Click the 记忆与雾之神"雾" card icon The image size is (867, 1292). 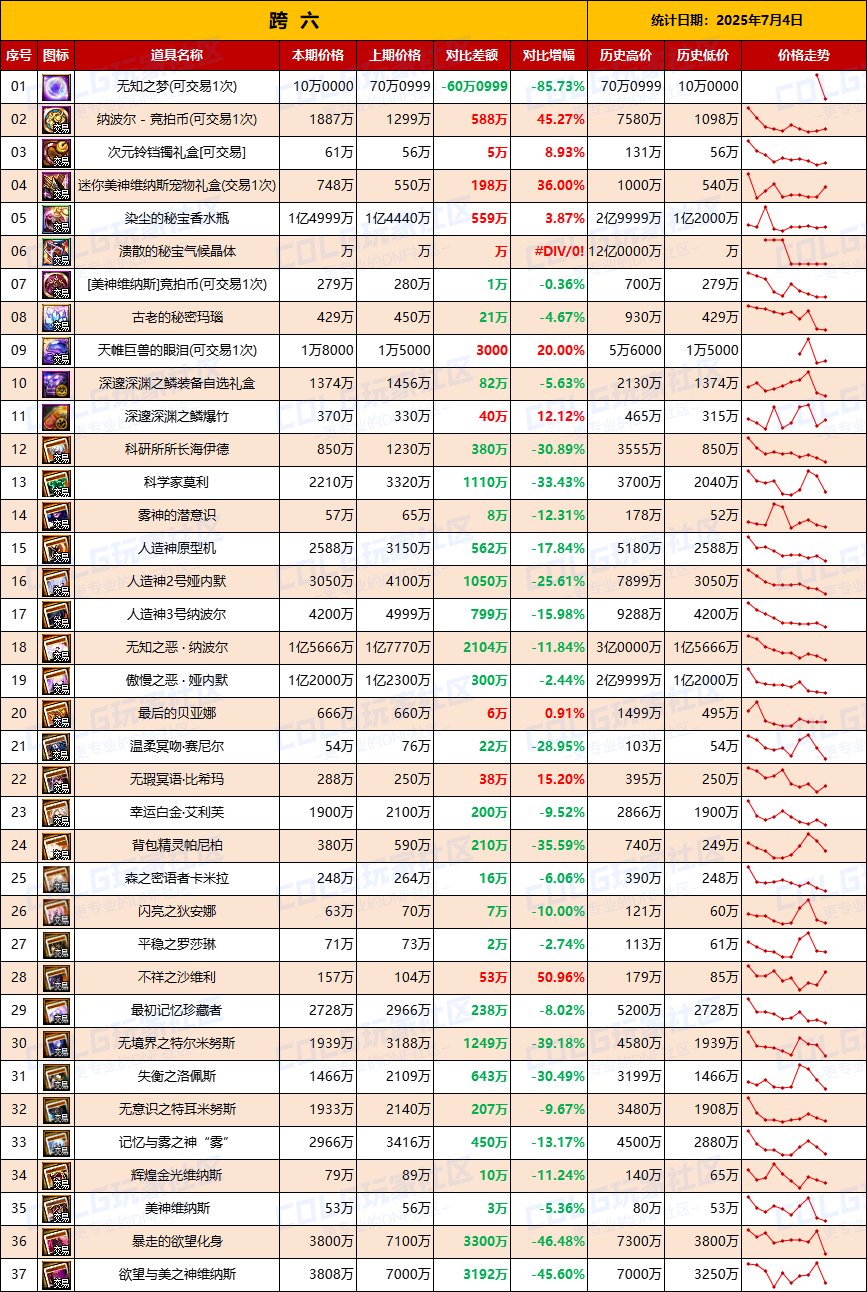(56, 1143)
